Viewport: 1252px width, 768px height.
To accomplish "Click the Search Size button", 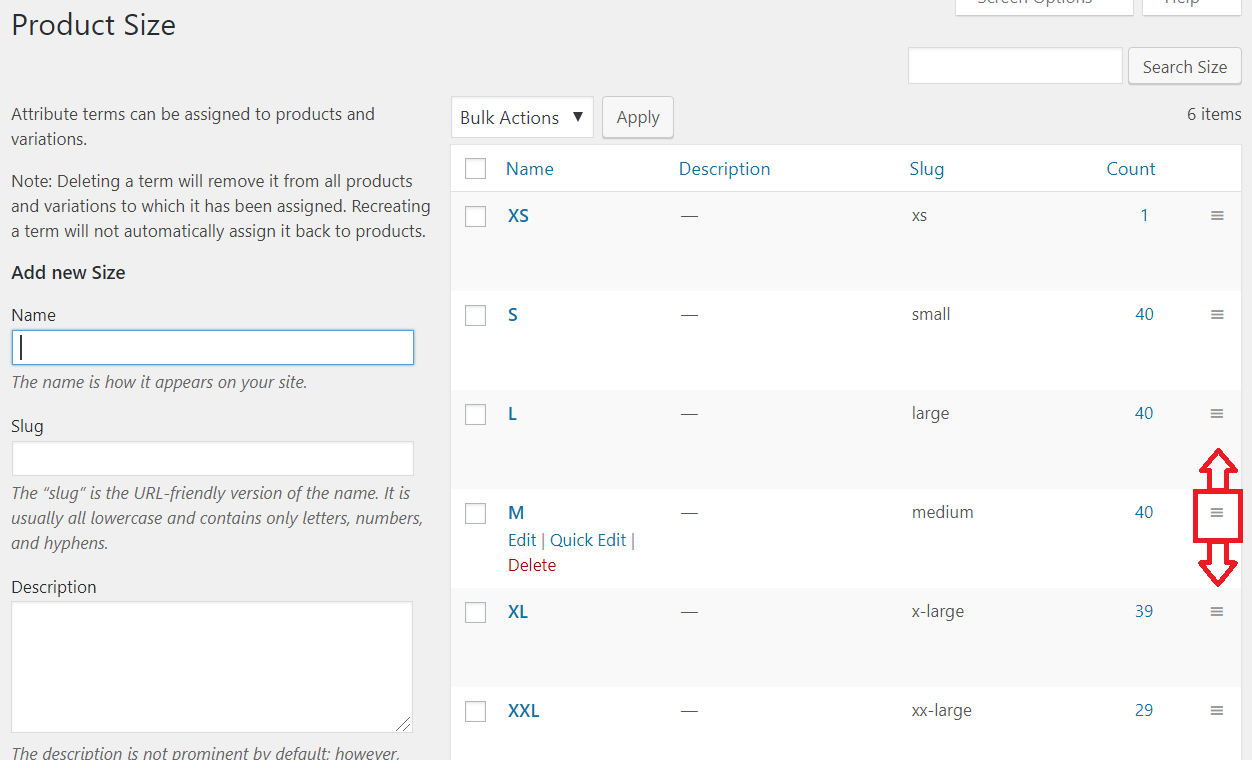I will pos(1185,67).
